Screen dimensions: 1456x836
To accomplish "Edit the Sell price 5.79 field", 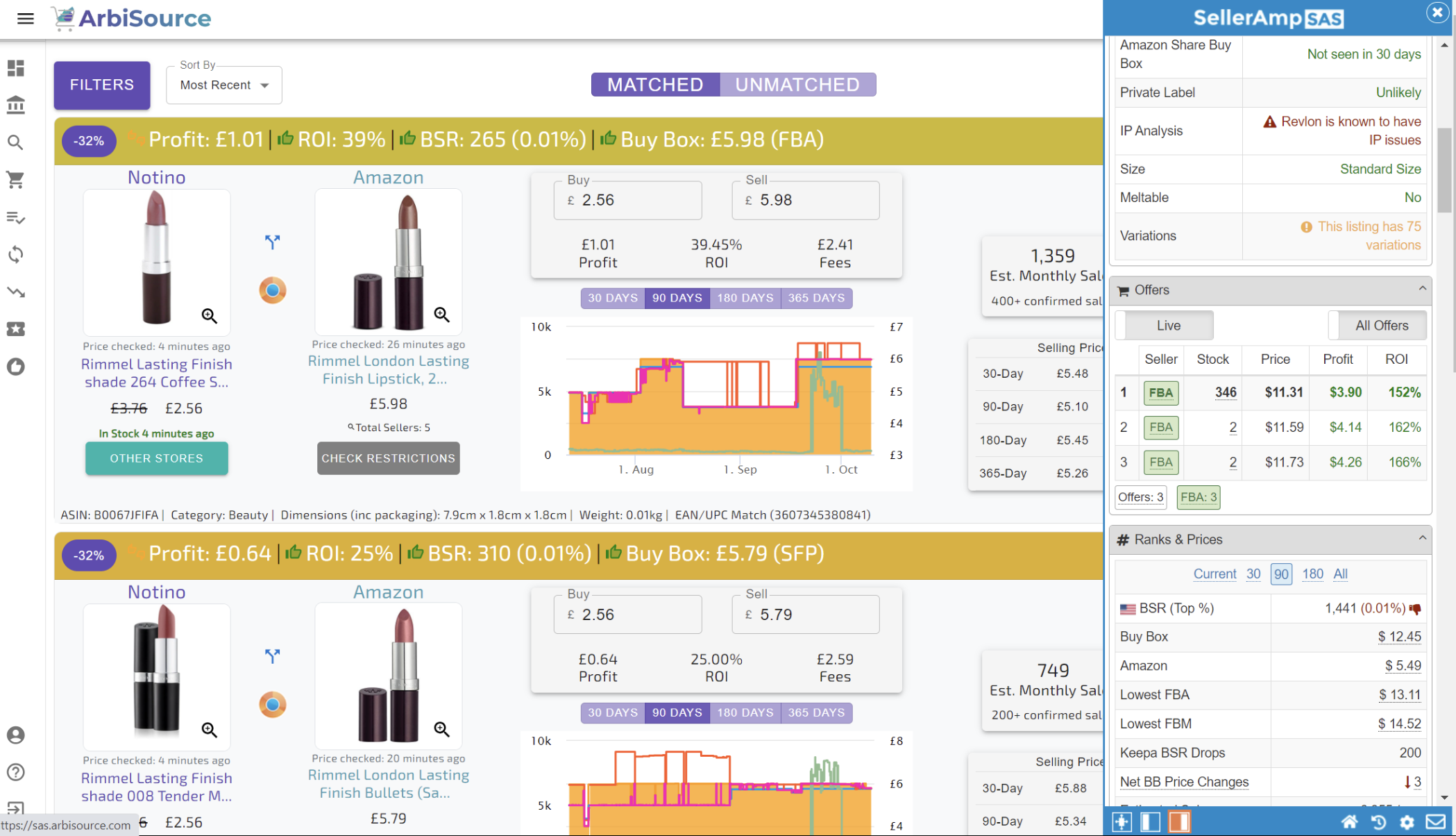I will tap(806, 615).
